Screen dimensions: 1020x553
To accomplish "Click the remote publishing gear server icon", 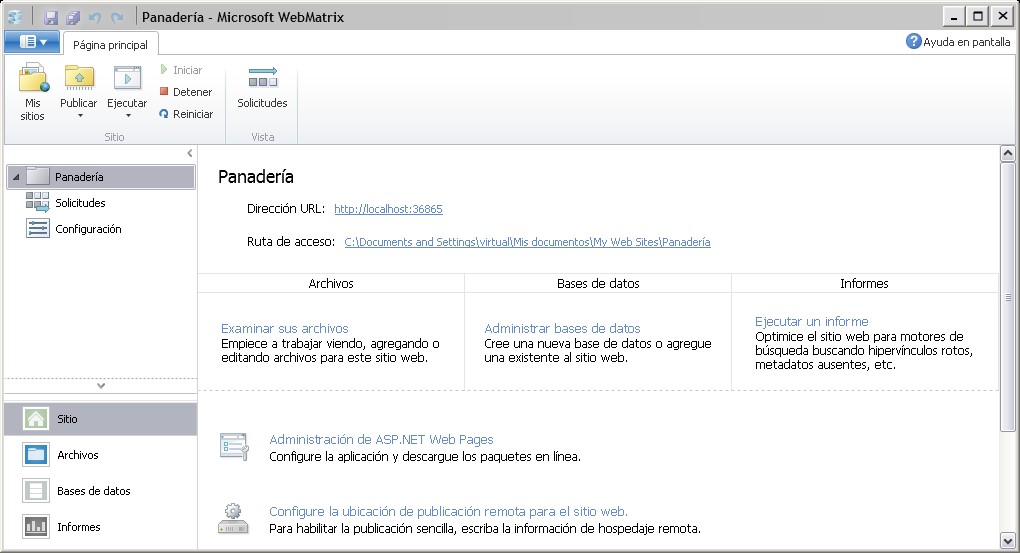I will [x=234, y=519].
